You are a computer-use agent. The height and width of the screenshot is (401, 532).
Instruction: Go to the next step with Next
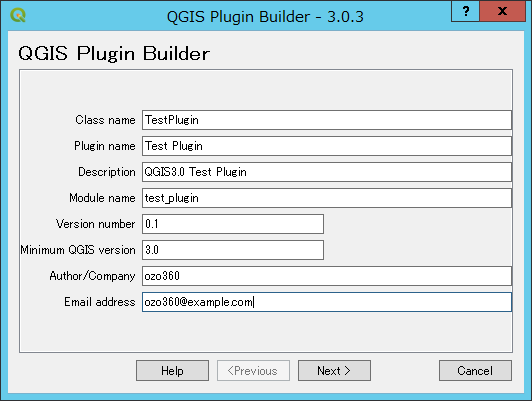tap(334, 370)
